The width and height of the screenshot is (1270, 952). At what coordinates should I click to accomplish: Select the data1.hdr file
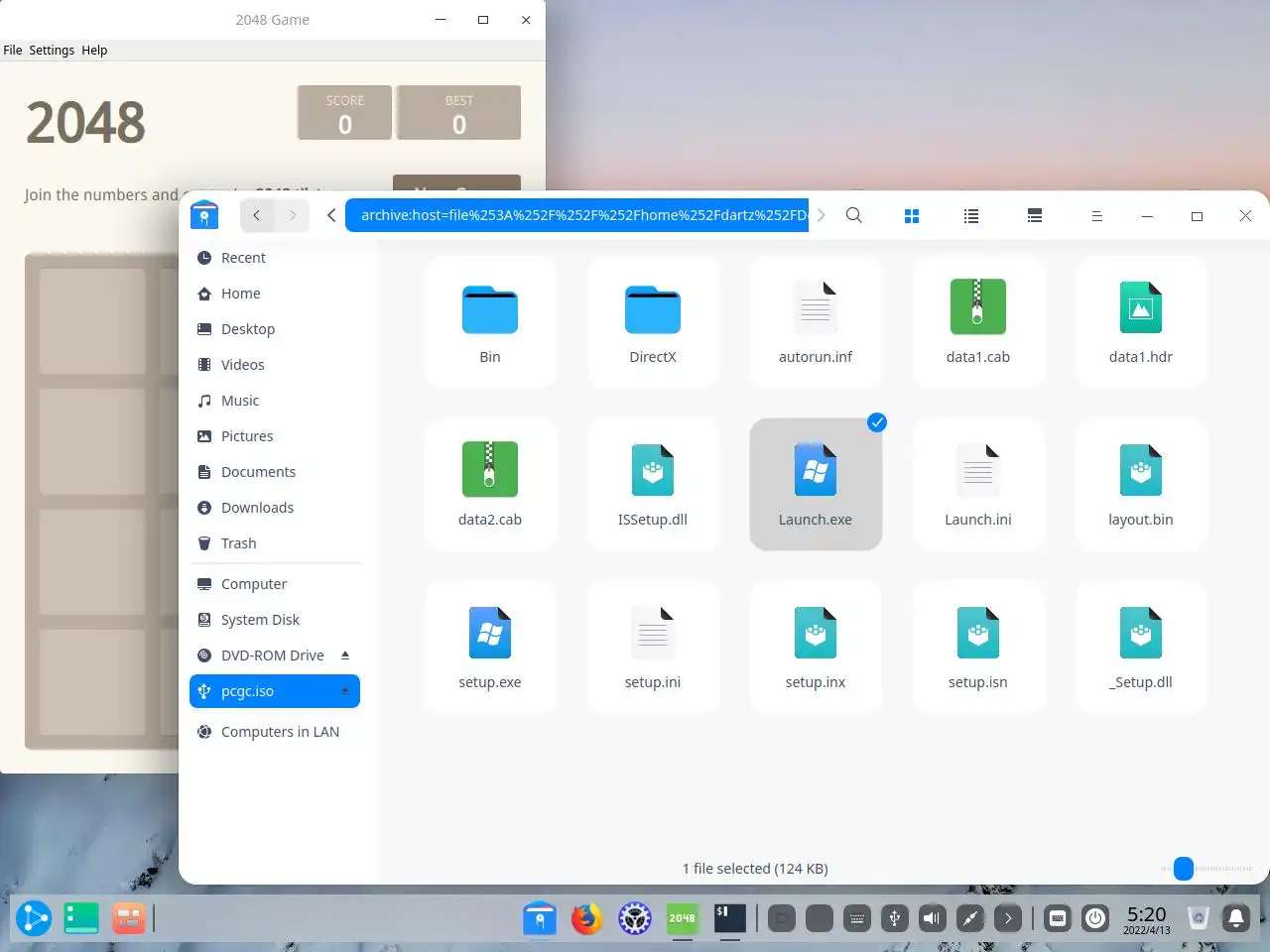click(x=1141, y=322)
